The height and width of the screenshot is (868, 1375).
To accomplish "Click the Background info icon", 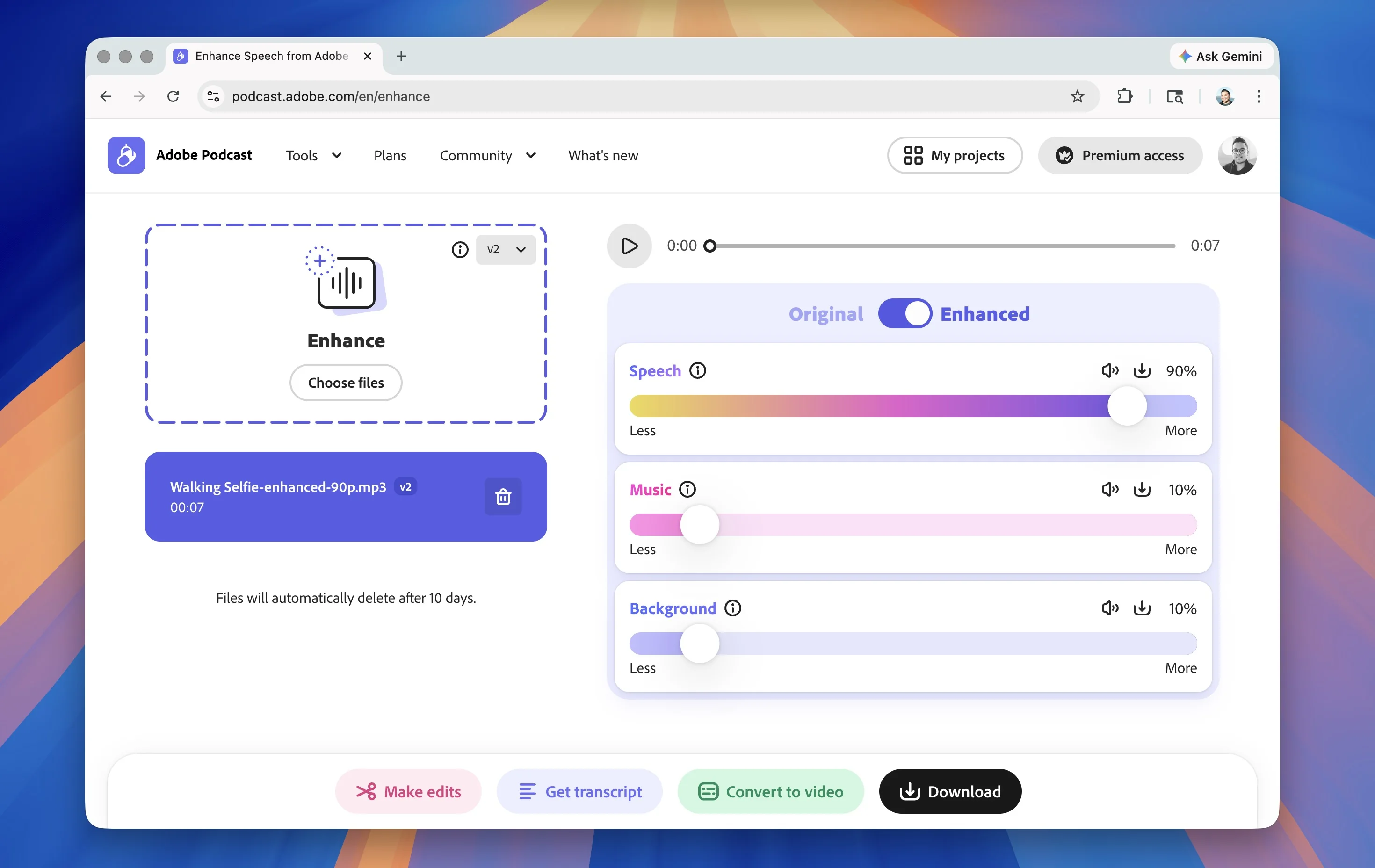I will (732, 608).
